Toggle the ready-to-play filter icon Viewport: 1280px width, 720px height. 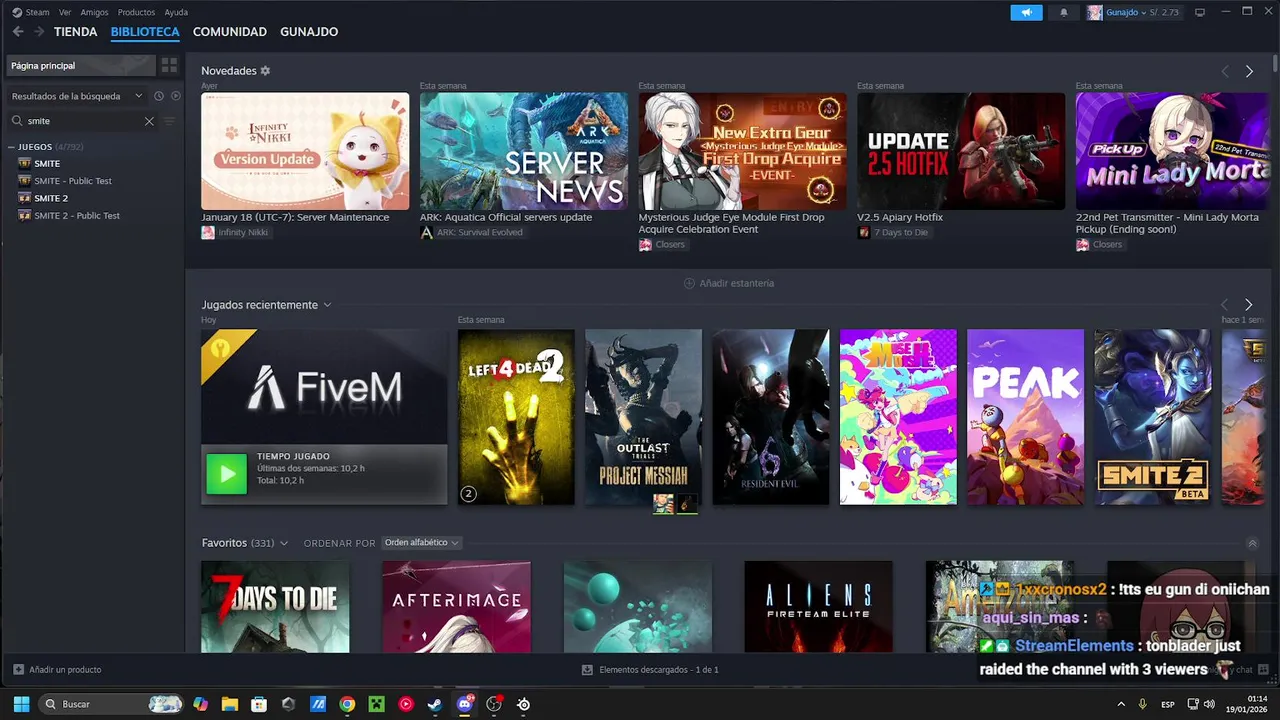(175, 96)
